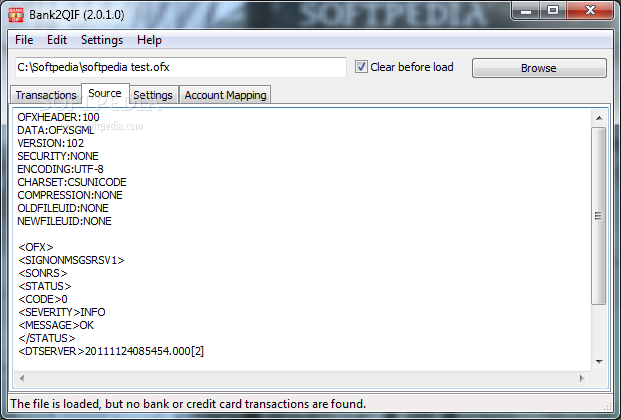Click inside the file path input field
Image resolution: width=621 pixels, height=420 pixels.
click(x=181, y=67)
